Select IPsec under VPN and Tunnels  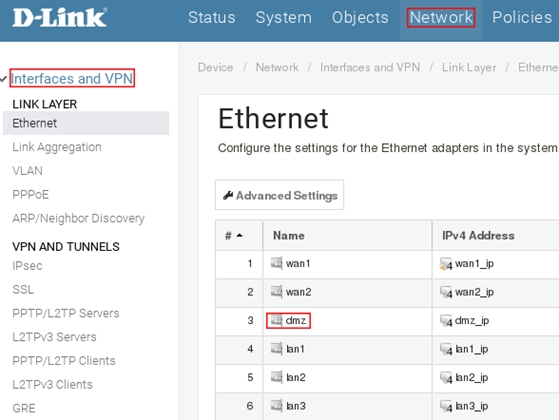click(27, 266)
